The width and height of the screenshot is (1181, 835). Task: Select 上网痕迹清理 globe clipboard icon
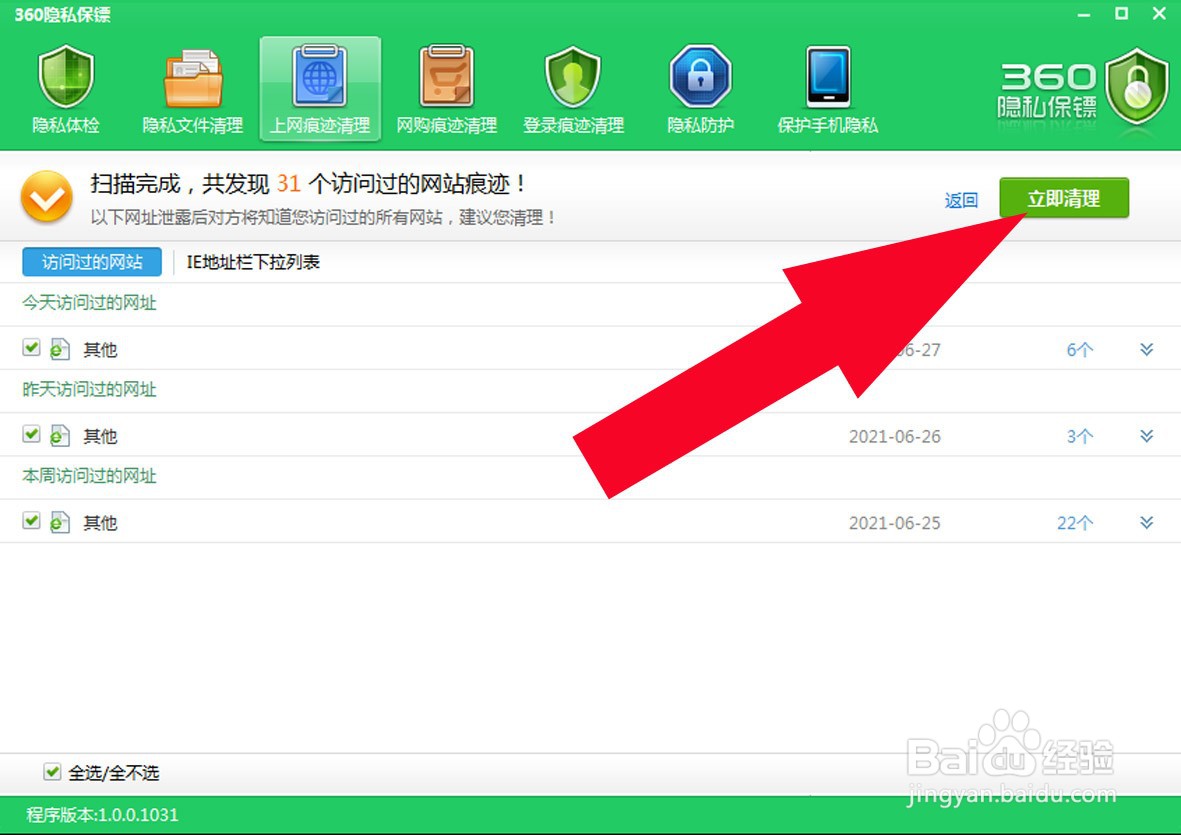(320, 77)
